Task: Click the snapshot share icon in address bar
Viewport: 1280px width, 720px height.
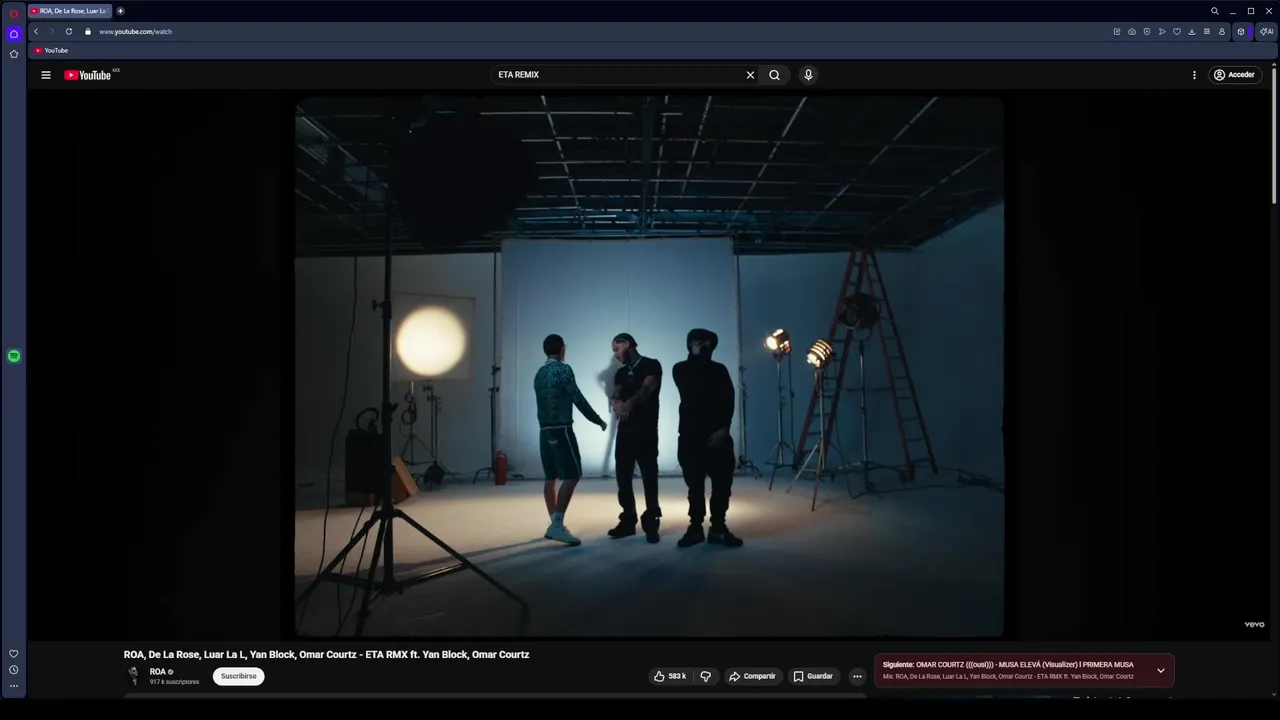Action: [x=1117, y=31]
